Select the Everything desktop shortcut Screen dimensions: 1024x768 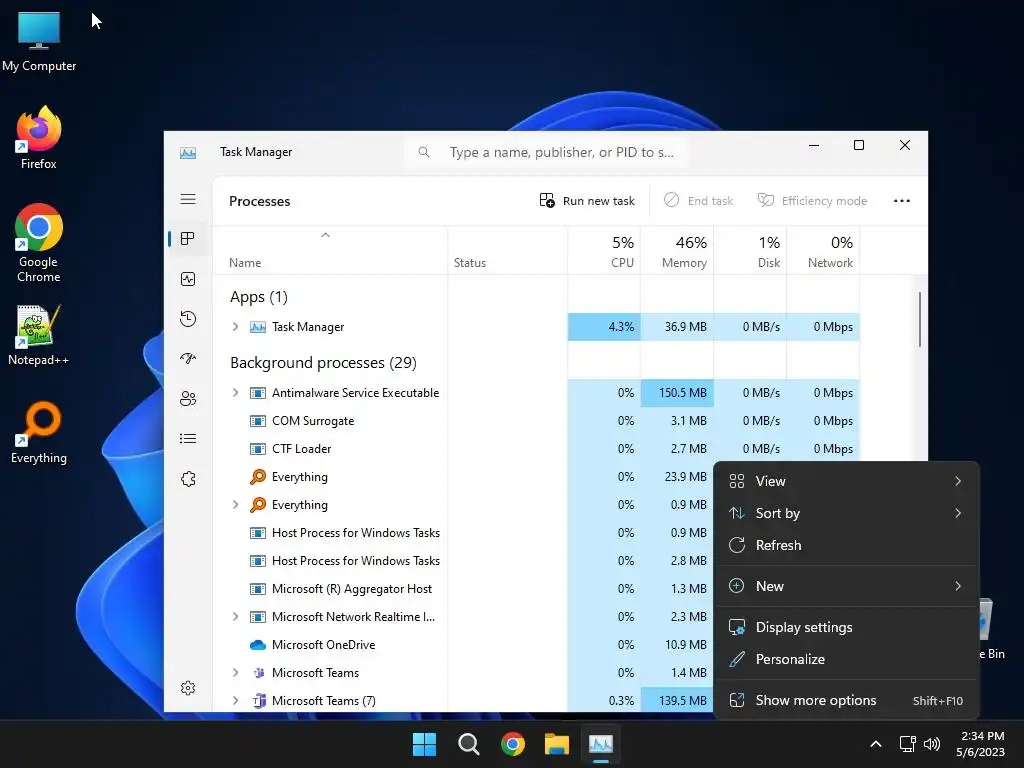coord(39,433)
